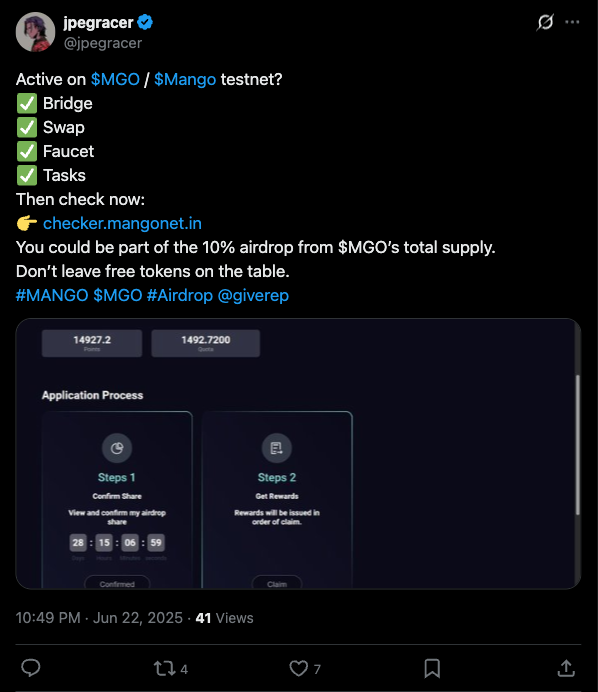The height and width of the screenshot is (692, 598).
Task: Bookmark this tweet
Action: [432, 669]
